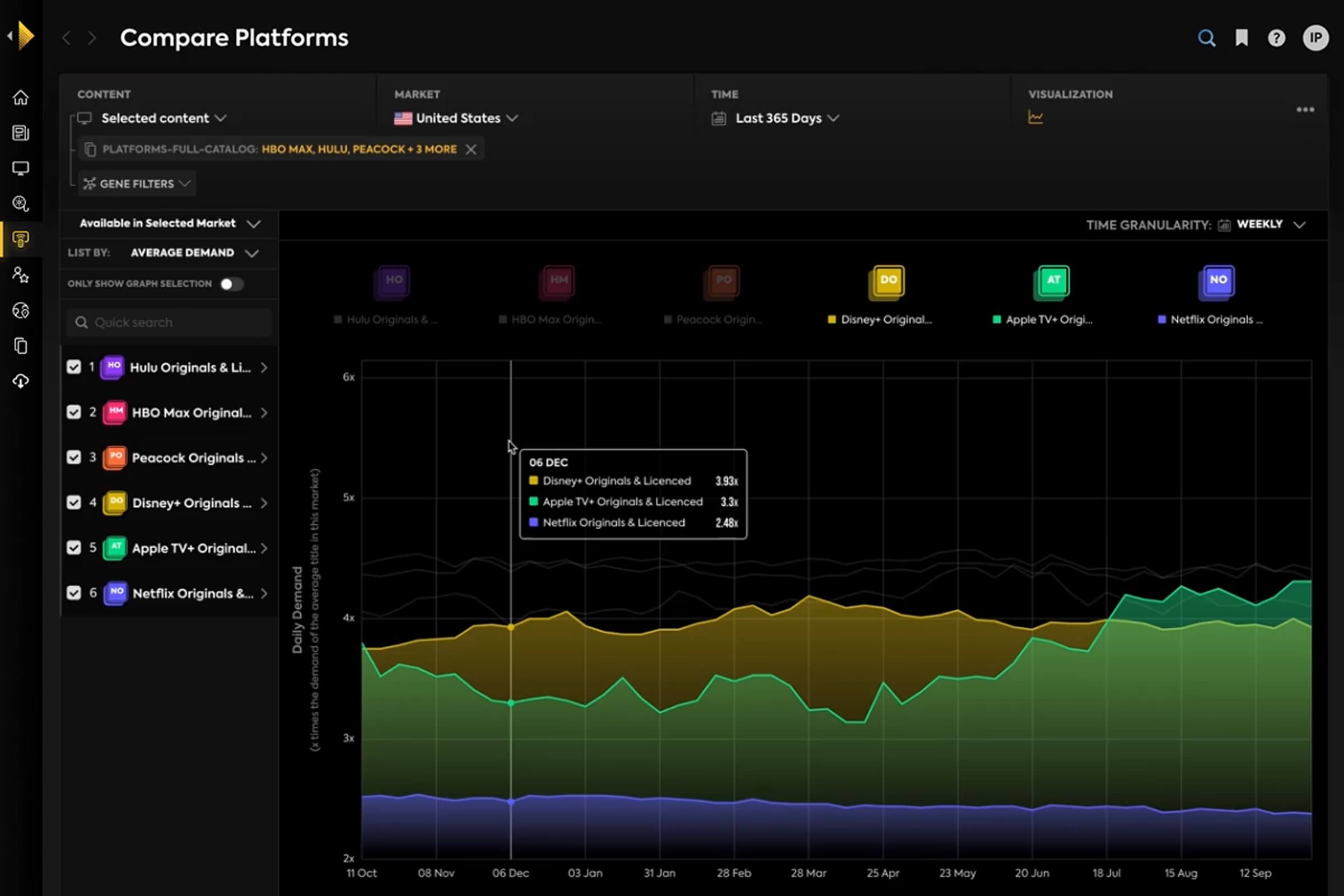
Task: Click Netflix Originals legend label
Action: [1216, 319]
